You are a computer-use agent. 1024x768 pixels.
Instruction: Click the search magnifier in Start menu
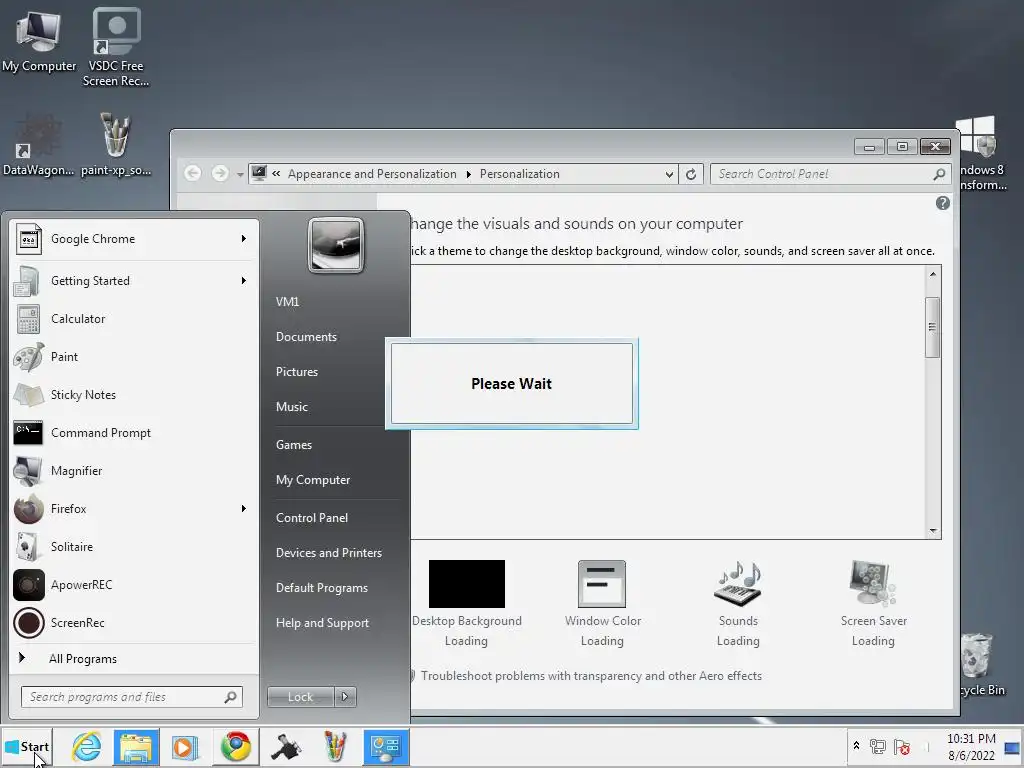point(230,697)
